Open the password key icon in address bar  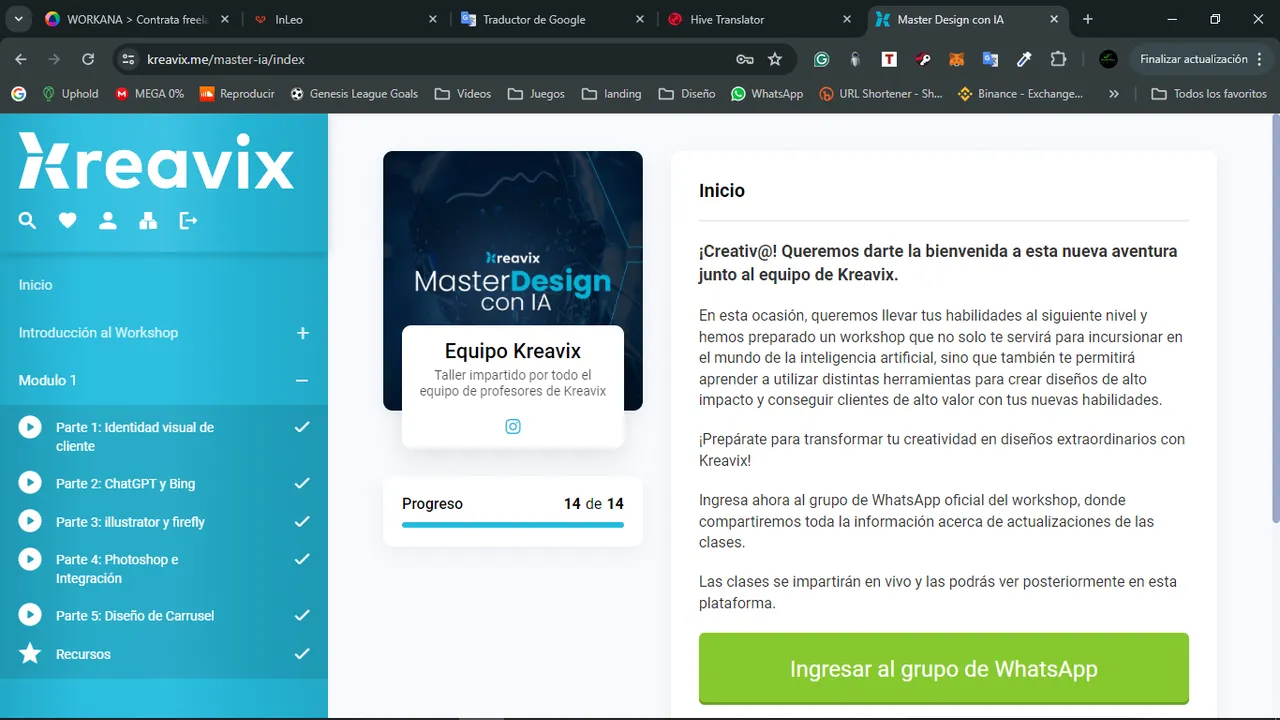(x=745, y=59)
